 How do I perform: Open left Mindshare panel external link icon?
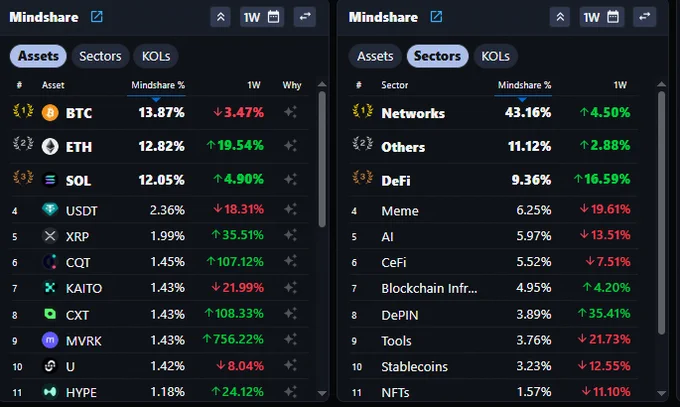point(96,17)
